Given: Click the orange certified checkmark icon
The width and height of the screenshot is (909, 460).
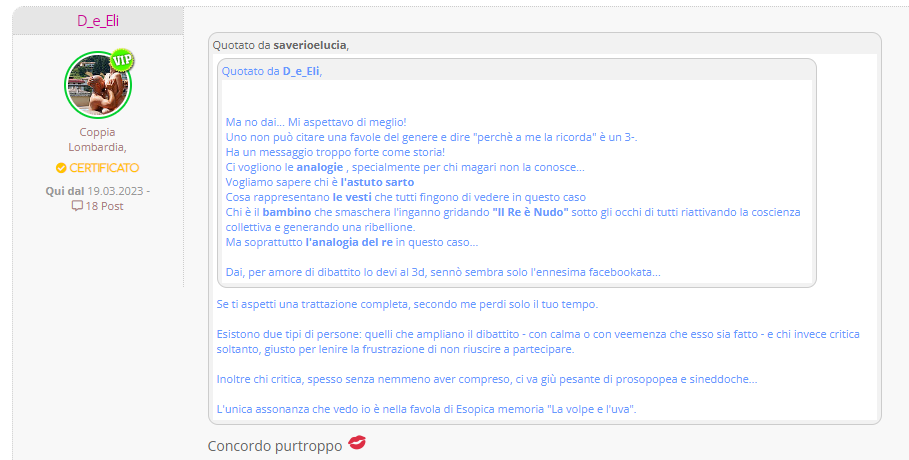Looking at the screenshot, I should (x=61, y=168).
